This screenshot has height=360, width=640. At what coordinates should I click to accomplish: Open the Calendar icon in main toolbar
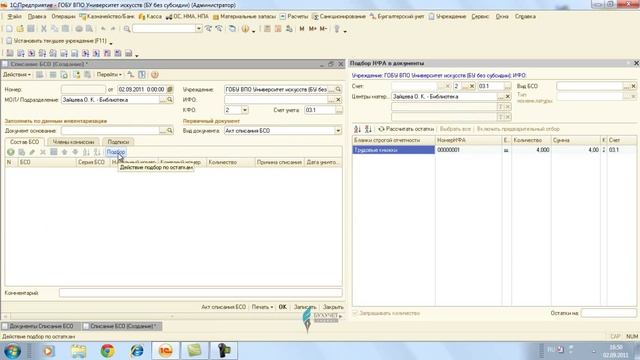[278, 29]
